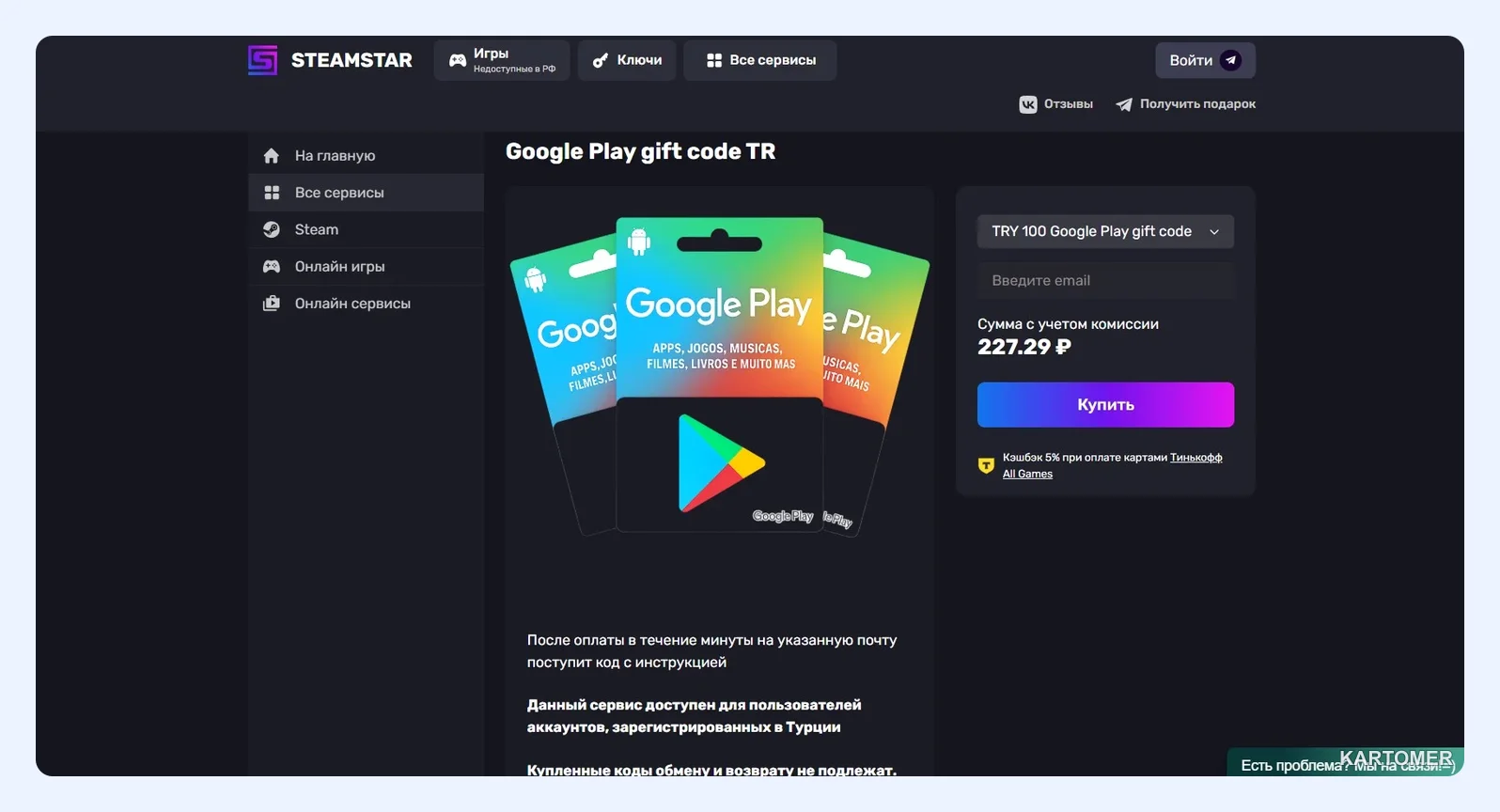Open Онлайн игры in the sidebar
1500x812 pixels.
(366, 266)
